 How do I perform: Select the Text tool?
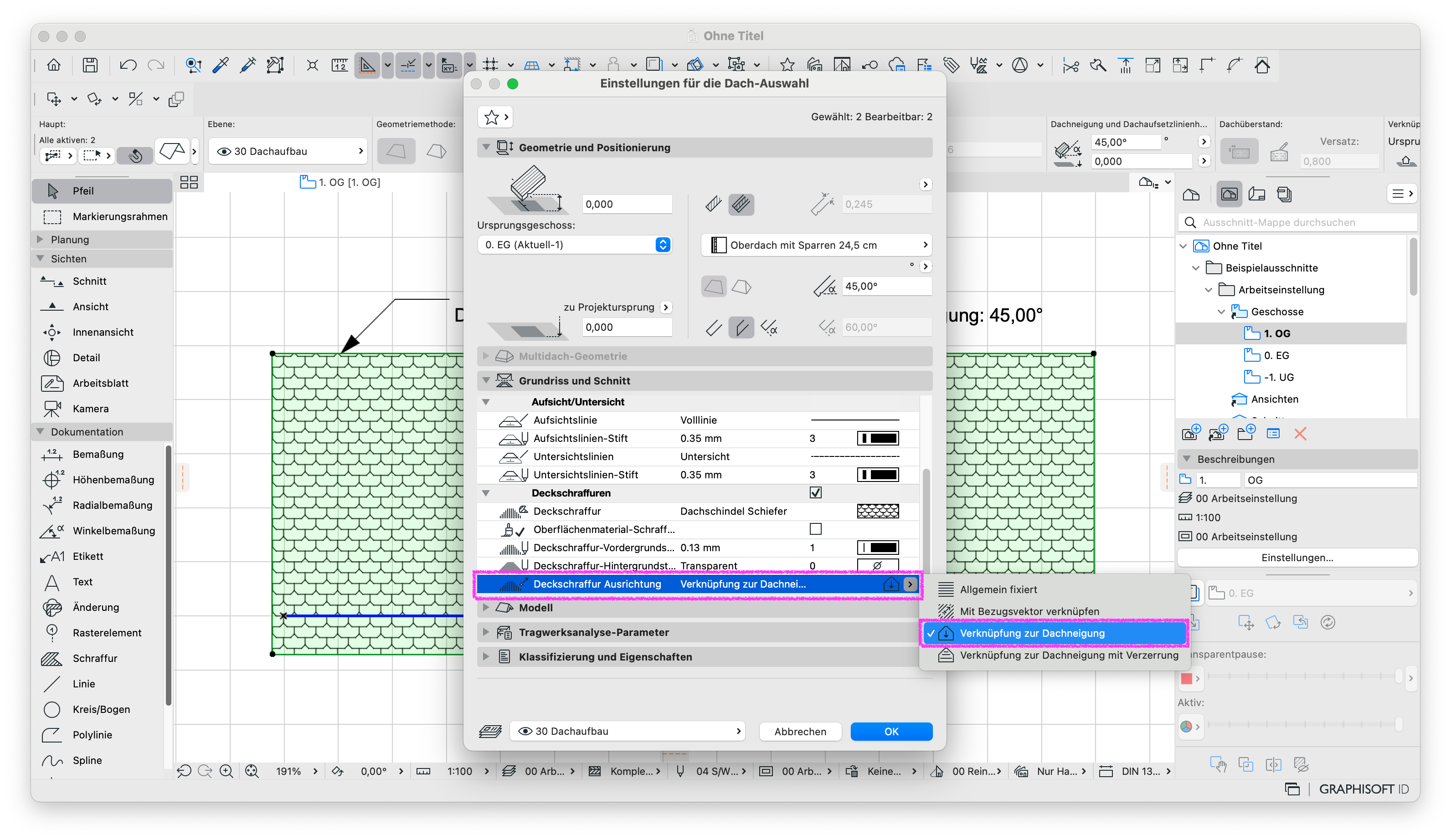click(x=99, y=582)
